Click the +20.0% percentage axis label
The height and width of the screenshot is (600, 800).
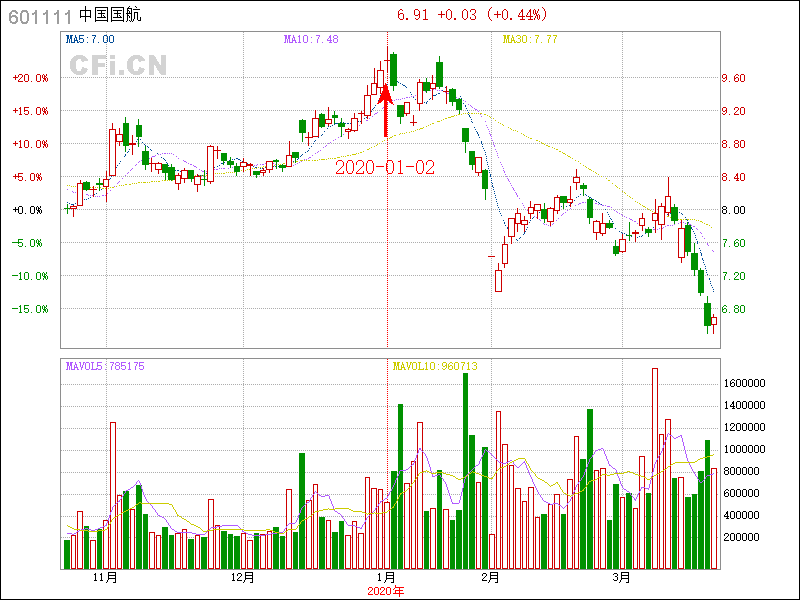coord(31,78)
